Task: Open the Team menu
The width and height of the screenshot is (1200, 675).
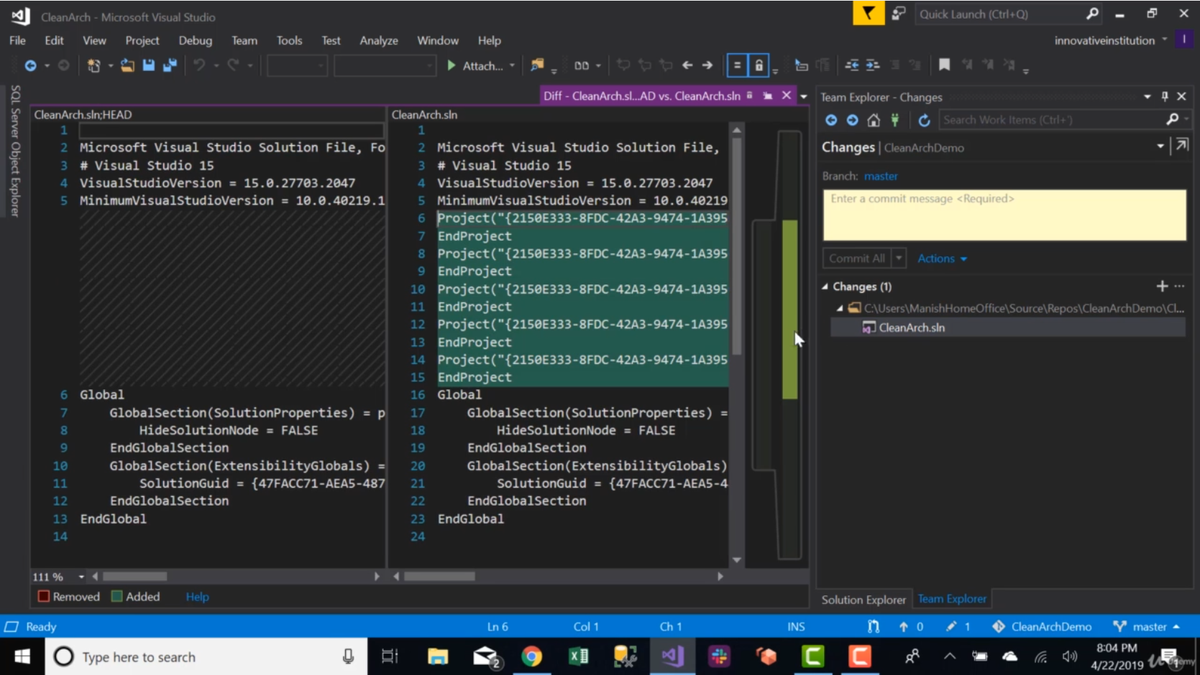Action: 244,41
